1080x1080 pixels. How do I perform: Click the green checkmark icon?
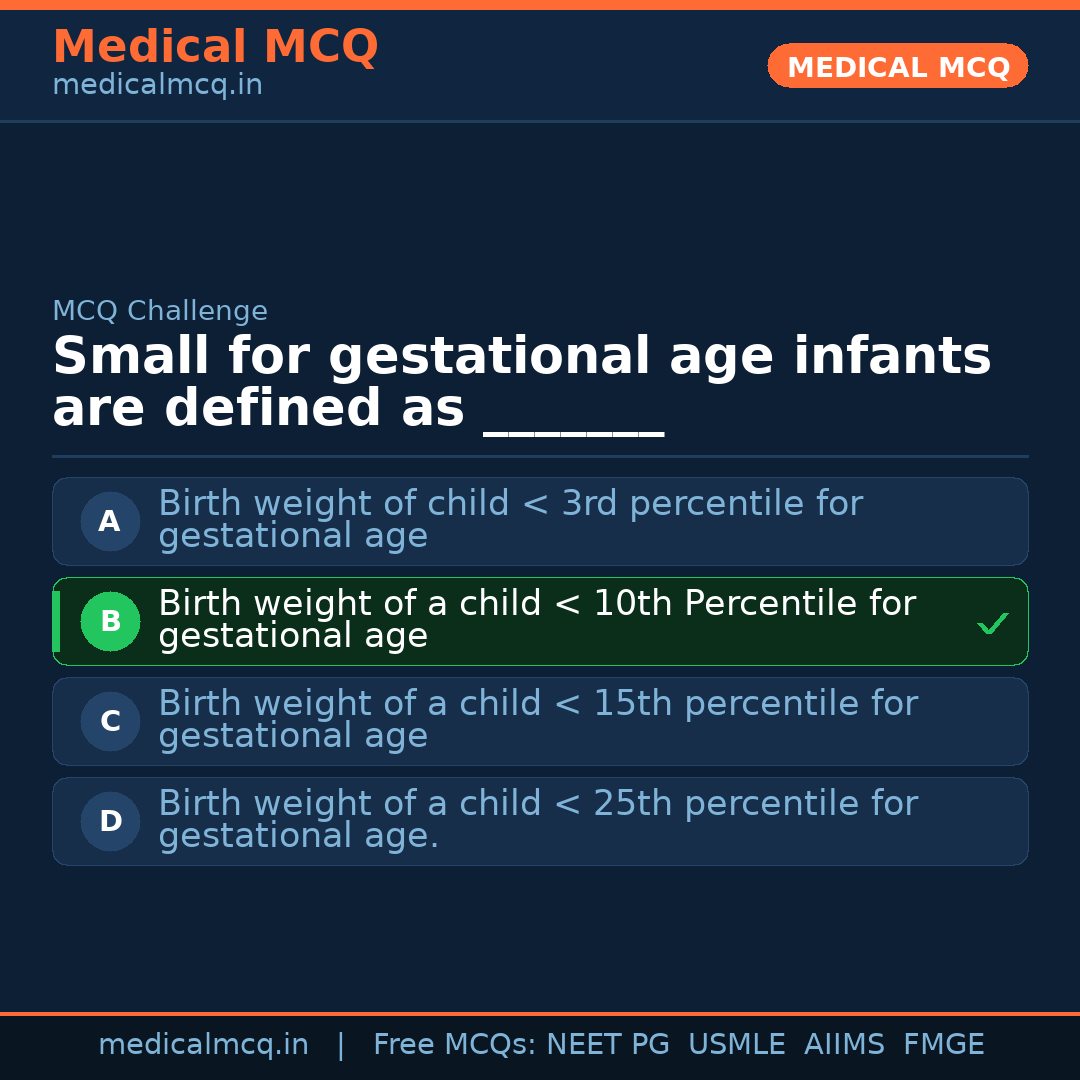992,624
